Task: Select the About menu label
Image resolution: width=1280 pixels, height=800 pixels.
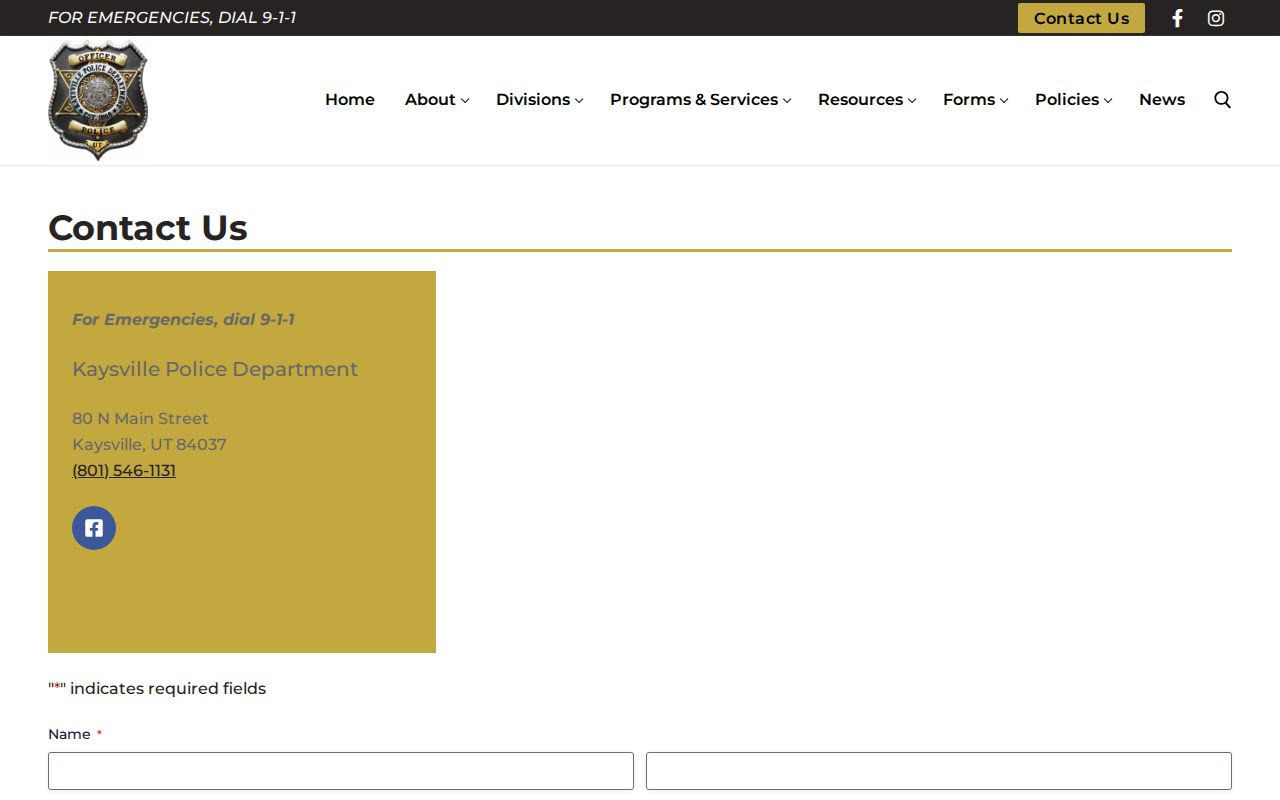Action: pos(430,100)
